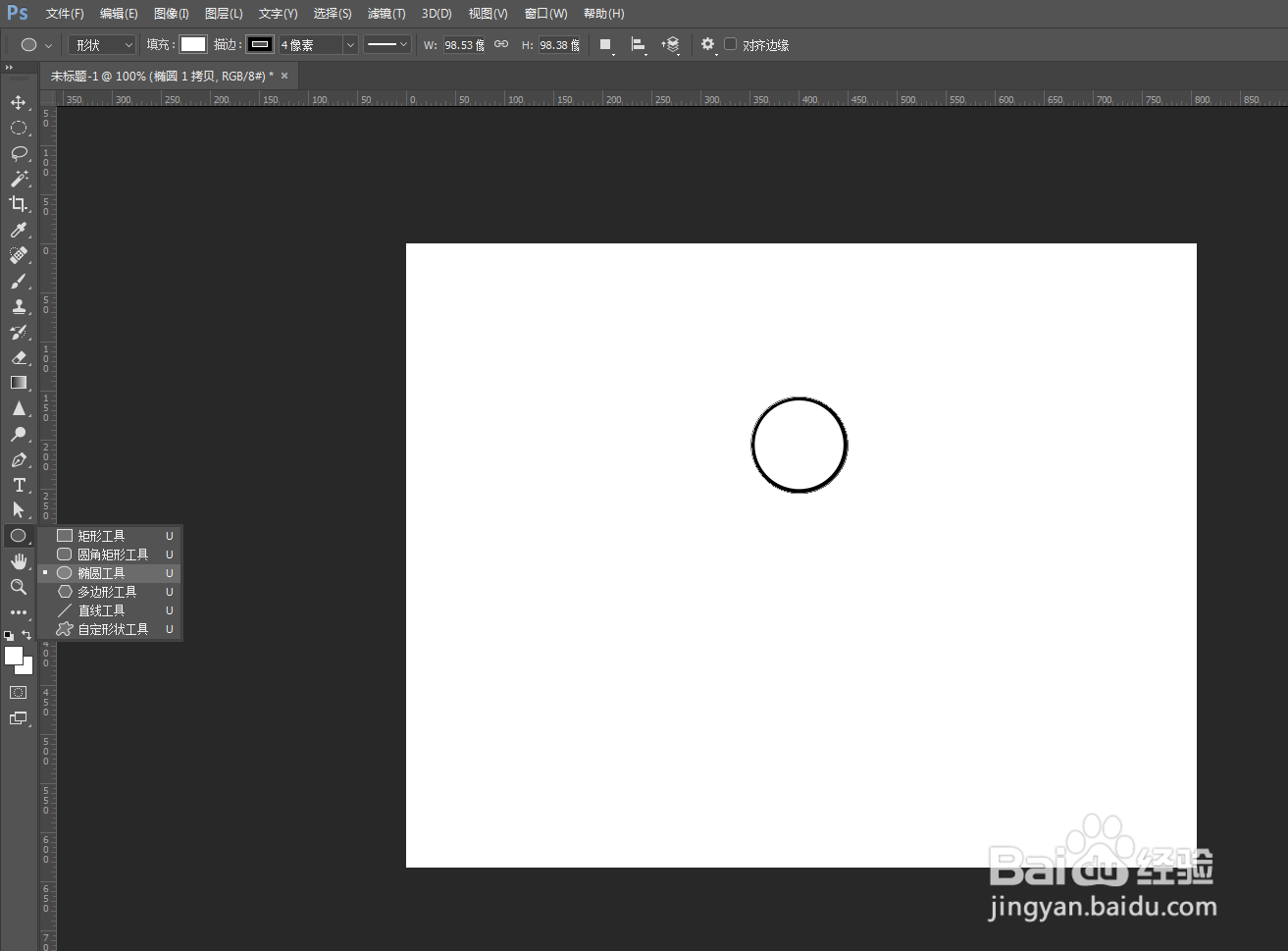Enable the Align Edges checkbox
The height and width of the screenshot is (951, 1288).
[x=730, y=44]
